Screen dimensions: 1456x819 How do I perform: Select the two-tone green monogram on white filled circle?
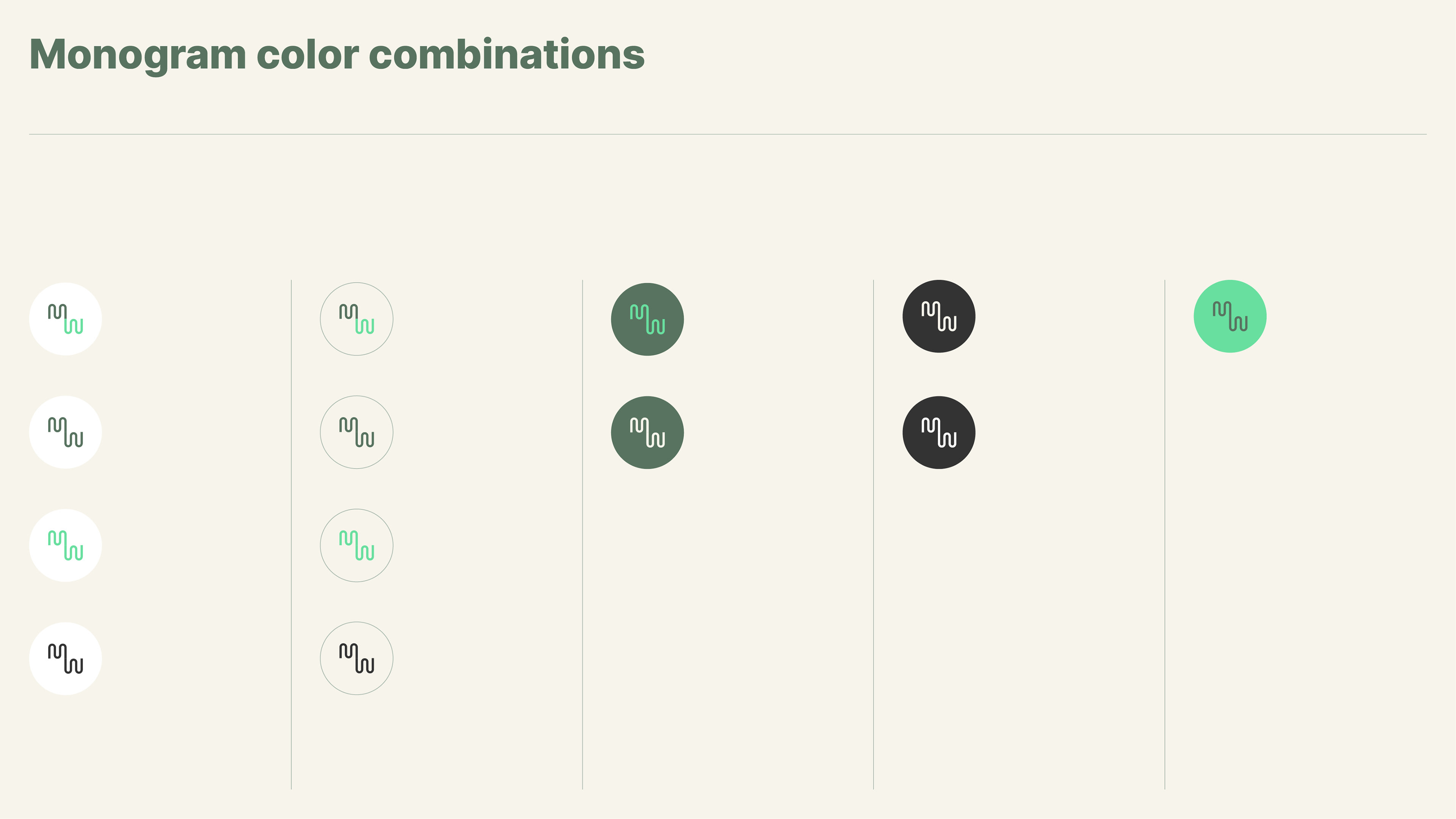click(x=66, y=319)
